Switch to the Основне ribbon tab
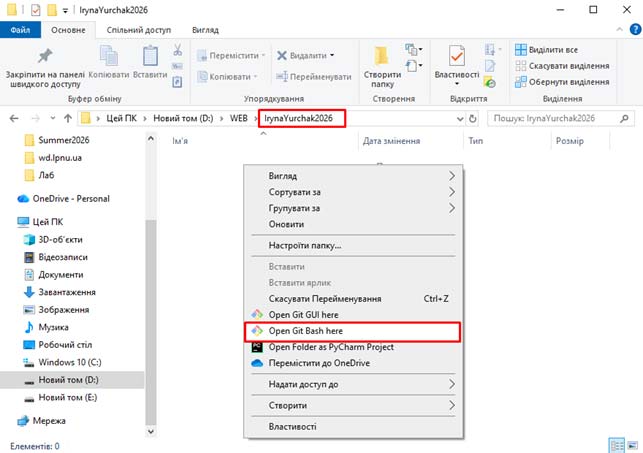 click(x=68, y=30)
